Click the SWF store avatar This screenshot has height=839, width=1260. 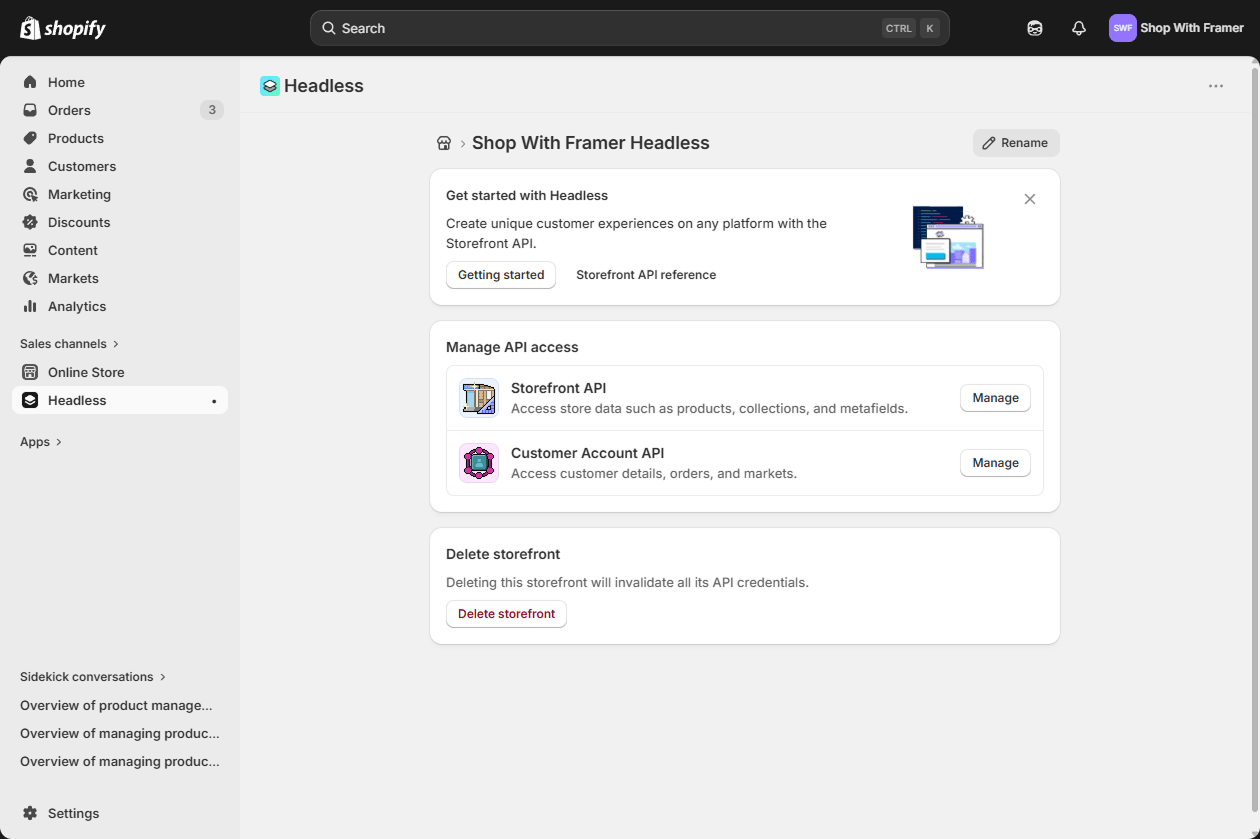1123,28
